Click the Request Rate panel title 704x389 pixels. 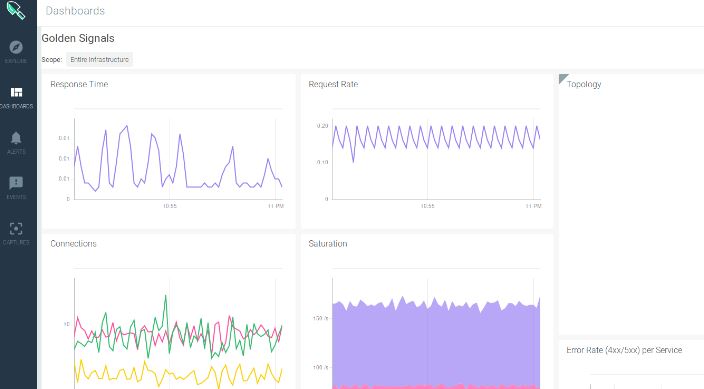[333, 84]
